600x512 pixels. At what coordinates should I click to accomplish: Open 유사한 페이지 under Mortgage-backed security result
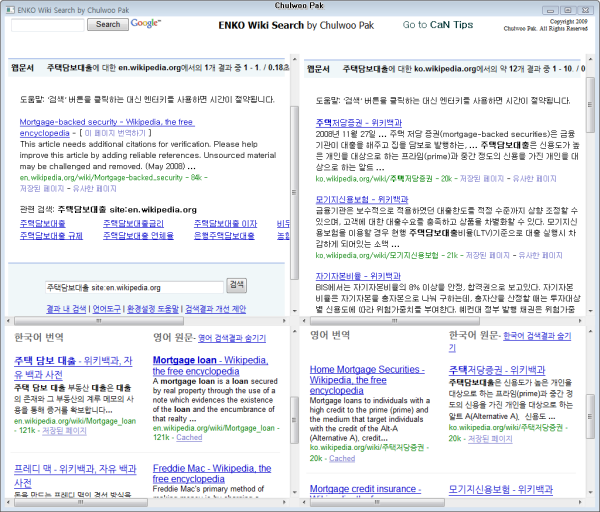(x=95, y=189)
